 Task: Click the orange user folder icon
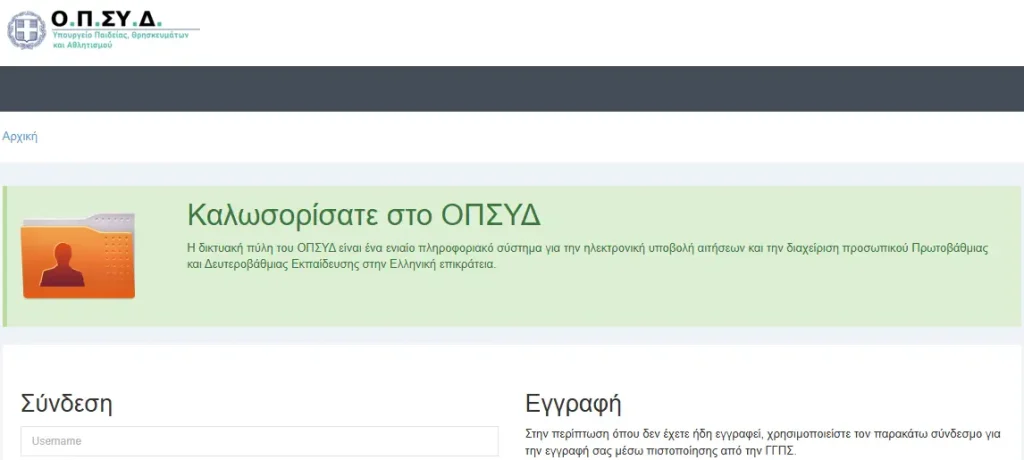(78, 256)
